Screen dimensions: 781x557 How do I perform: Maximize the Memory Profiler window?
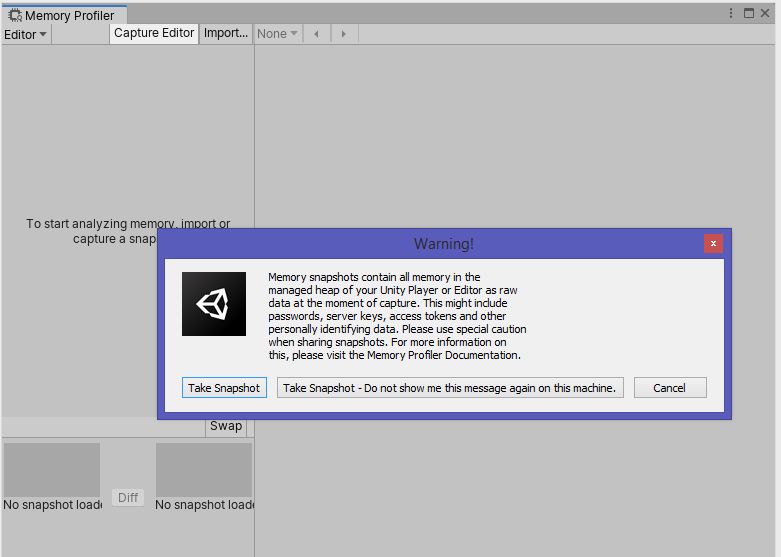pyautogui.click(x=749, y=14)
